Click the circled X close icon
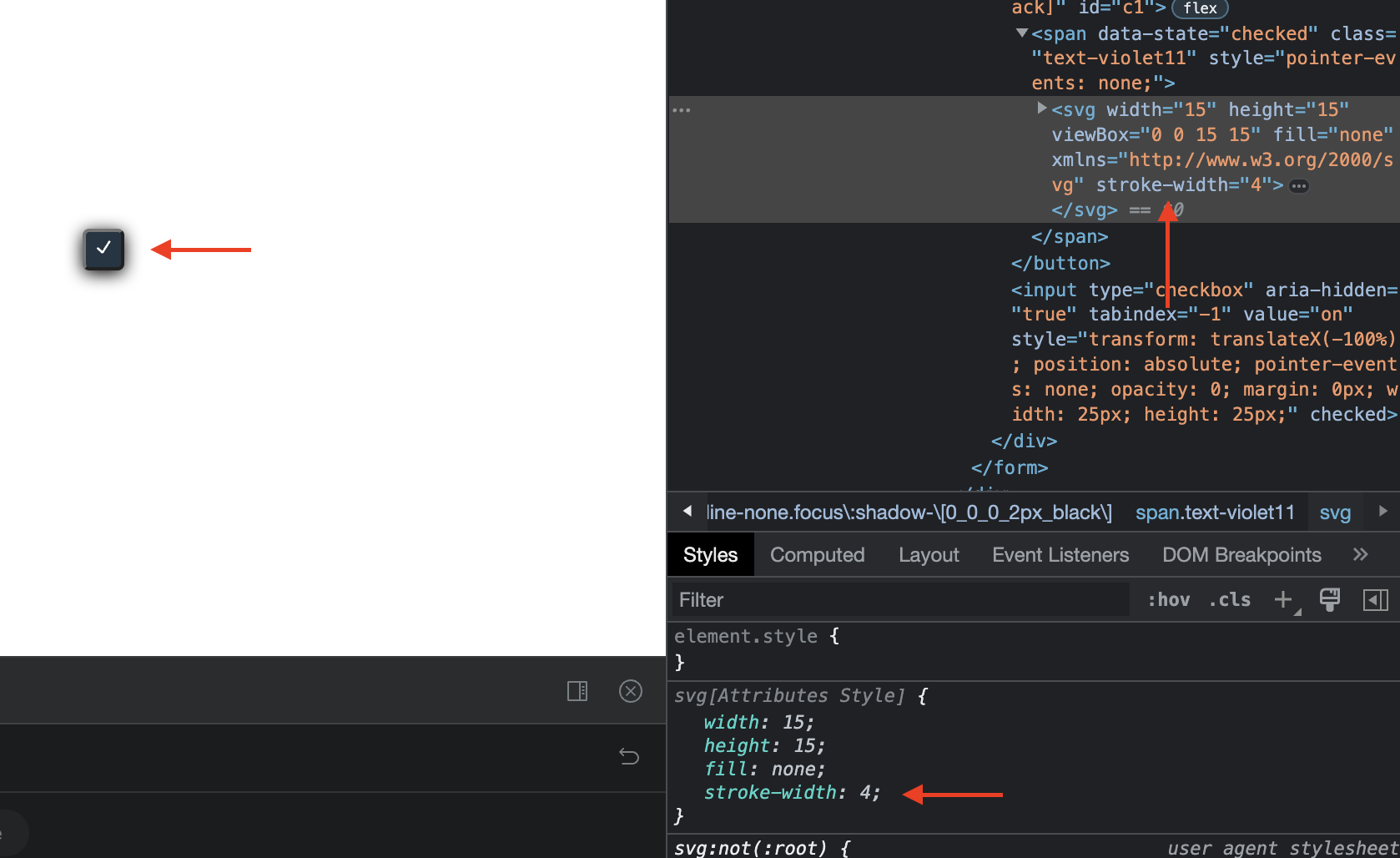 (x=631, y=690)
